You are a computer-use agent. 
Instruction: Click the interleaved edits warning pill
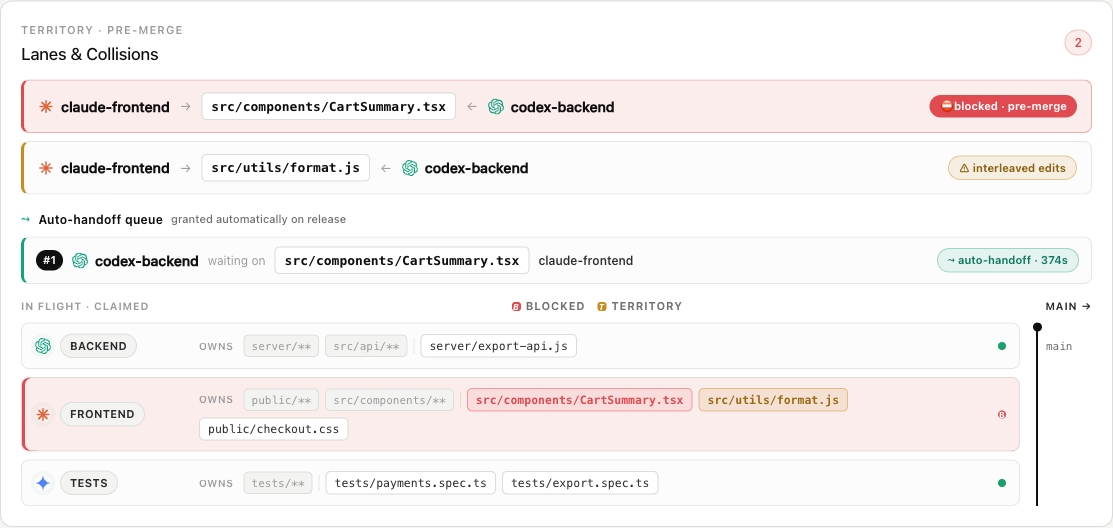tap(1012, 168)
